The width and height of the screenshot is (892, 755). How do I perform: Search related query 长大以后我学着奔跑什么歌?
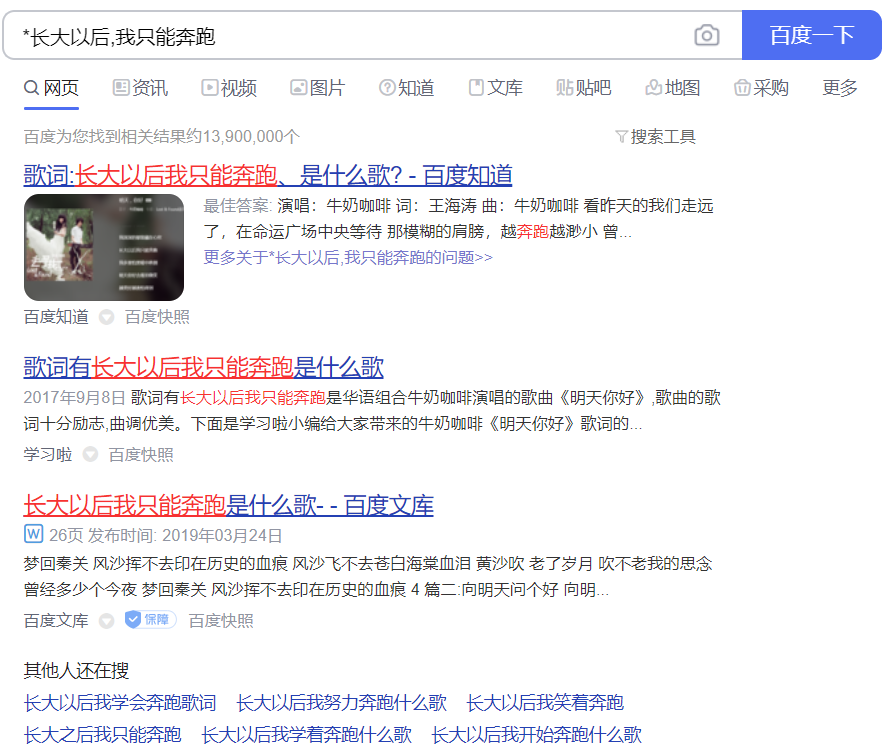pyautogui.click(x=306, y=735)
